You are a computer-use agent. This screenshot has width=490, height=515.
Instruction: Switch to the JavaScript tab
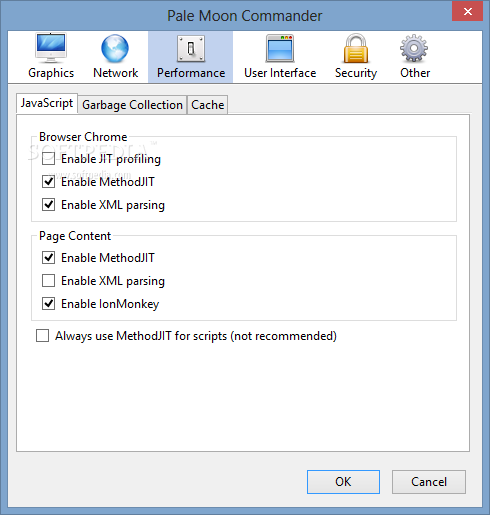pos(47,103)
